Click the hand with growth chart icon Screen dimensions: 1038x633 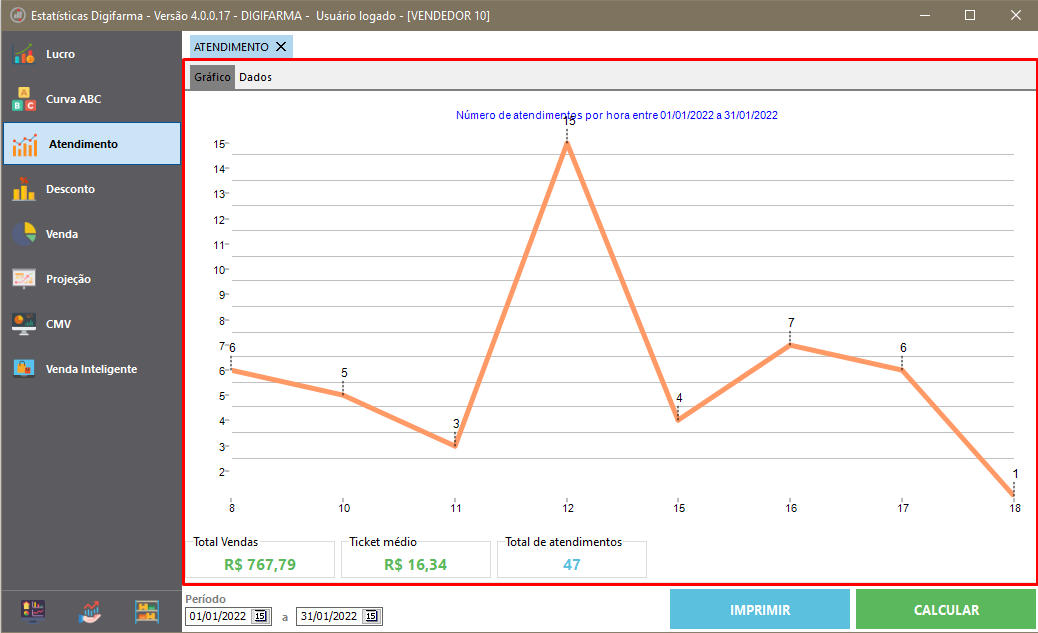point(91,611)
